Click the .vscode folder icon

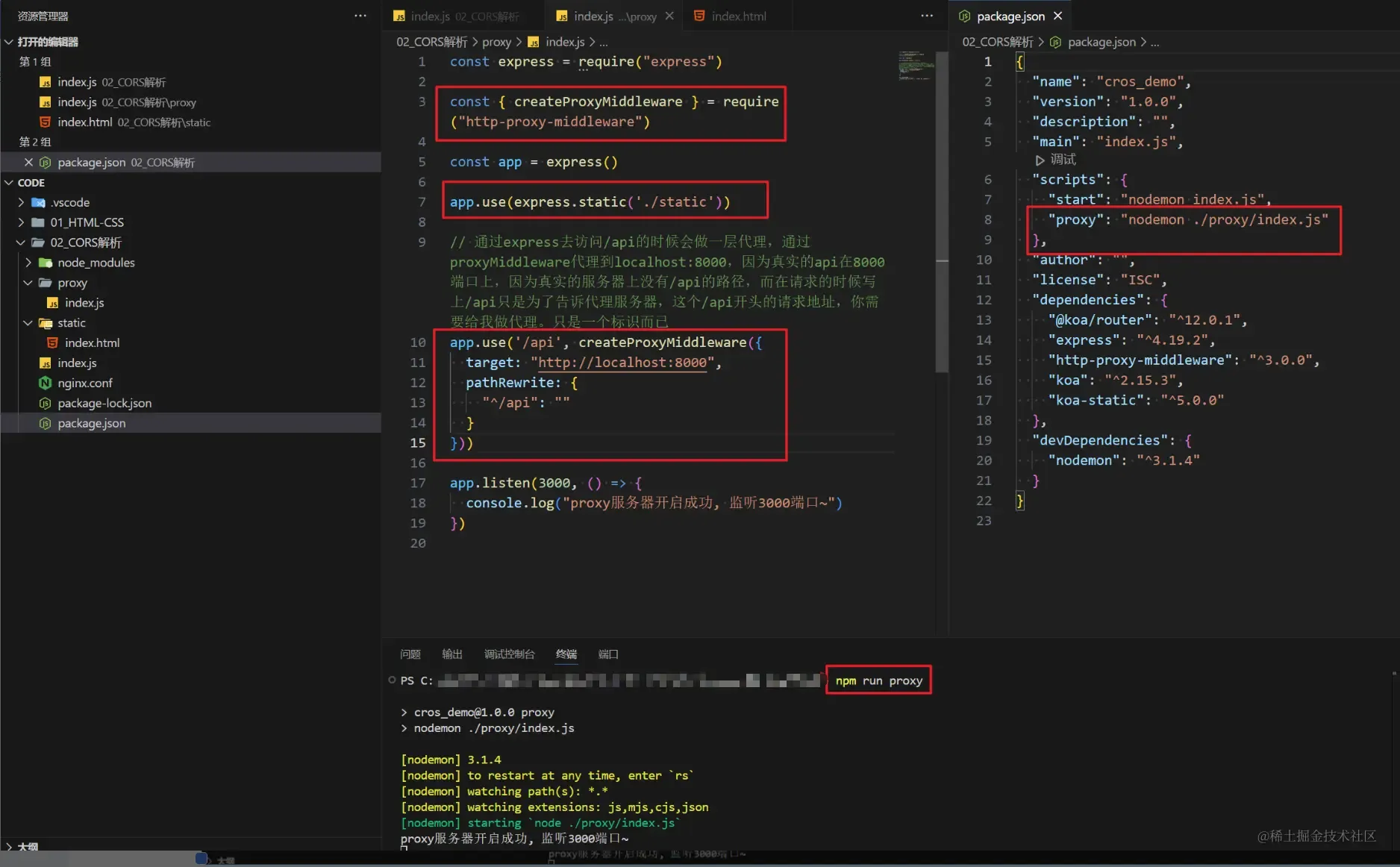(x=38, y=202)
